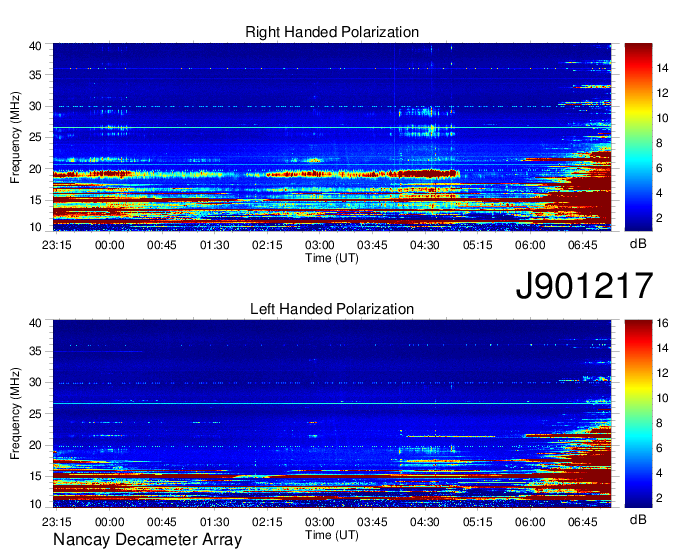
Task: Click "Frequency (MHz)" axis label of left-handed plot
Action: [15, 414]
